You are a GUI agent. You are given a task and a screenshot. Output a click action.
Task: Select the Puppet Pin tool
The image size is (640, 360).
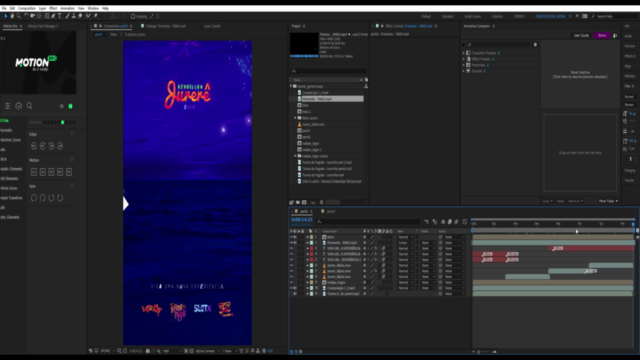click(x=96, y=16)
